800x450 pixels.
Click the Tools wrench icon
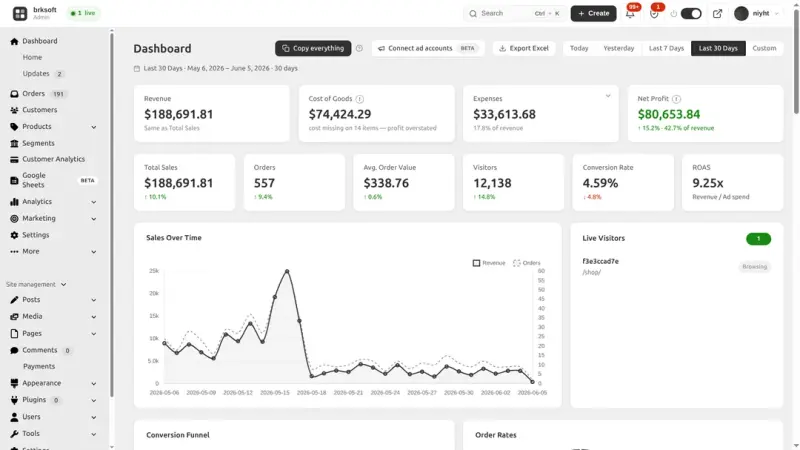[14, 434]
